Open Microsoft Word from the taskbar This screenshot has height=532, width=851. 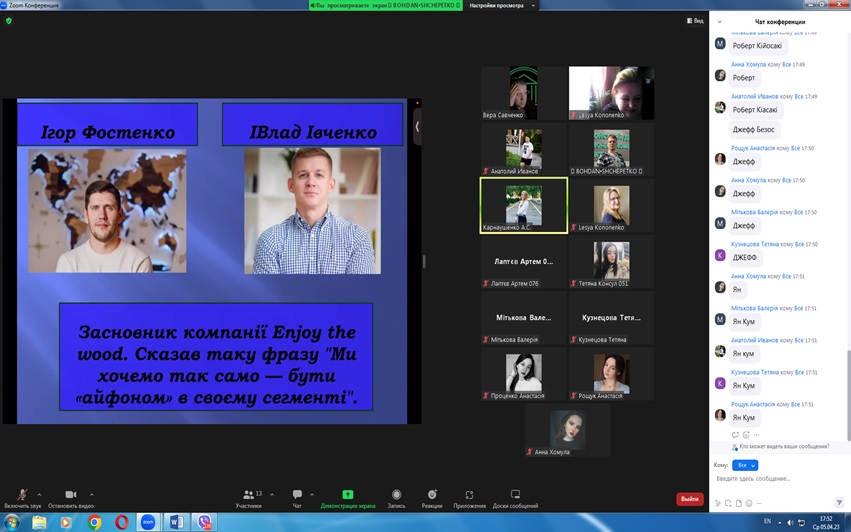[x=176, y=522]
